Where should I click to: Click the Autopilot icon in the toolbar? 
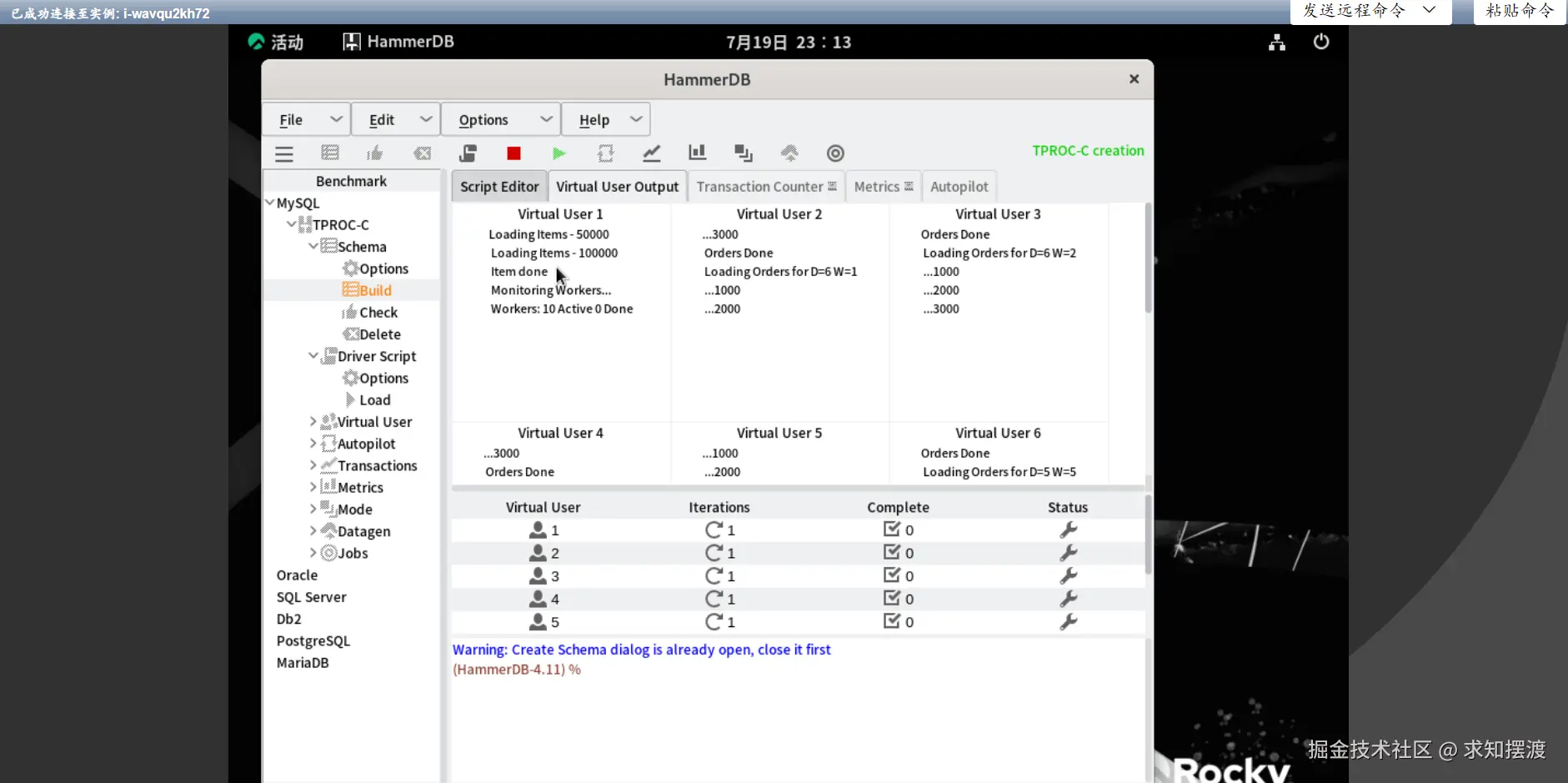pyautogui.click(x=606, y=153)
